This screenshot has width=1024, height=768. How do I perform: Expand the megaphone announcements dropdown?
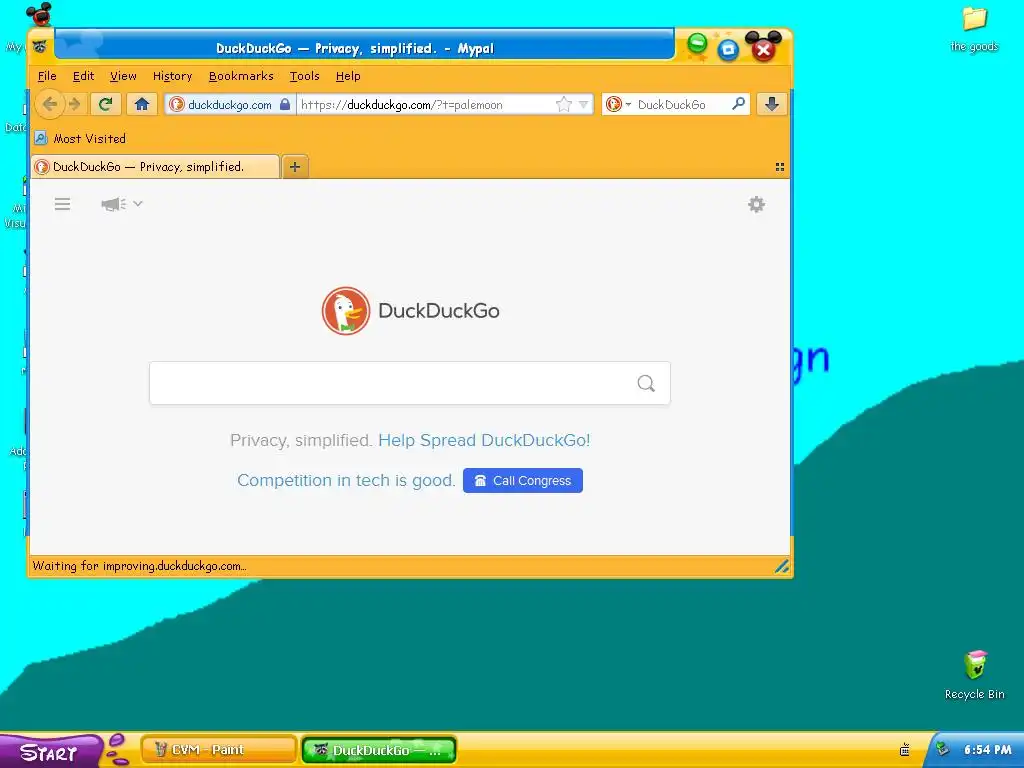point(121,204)
